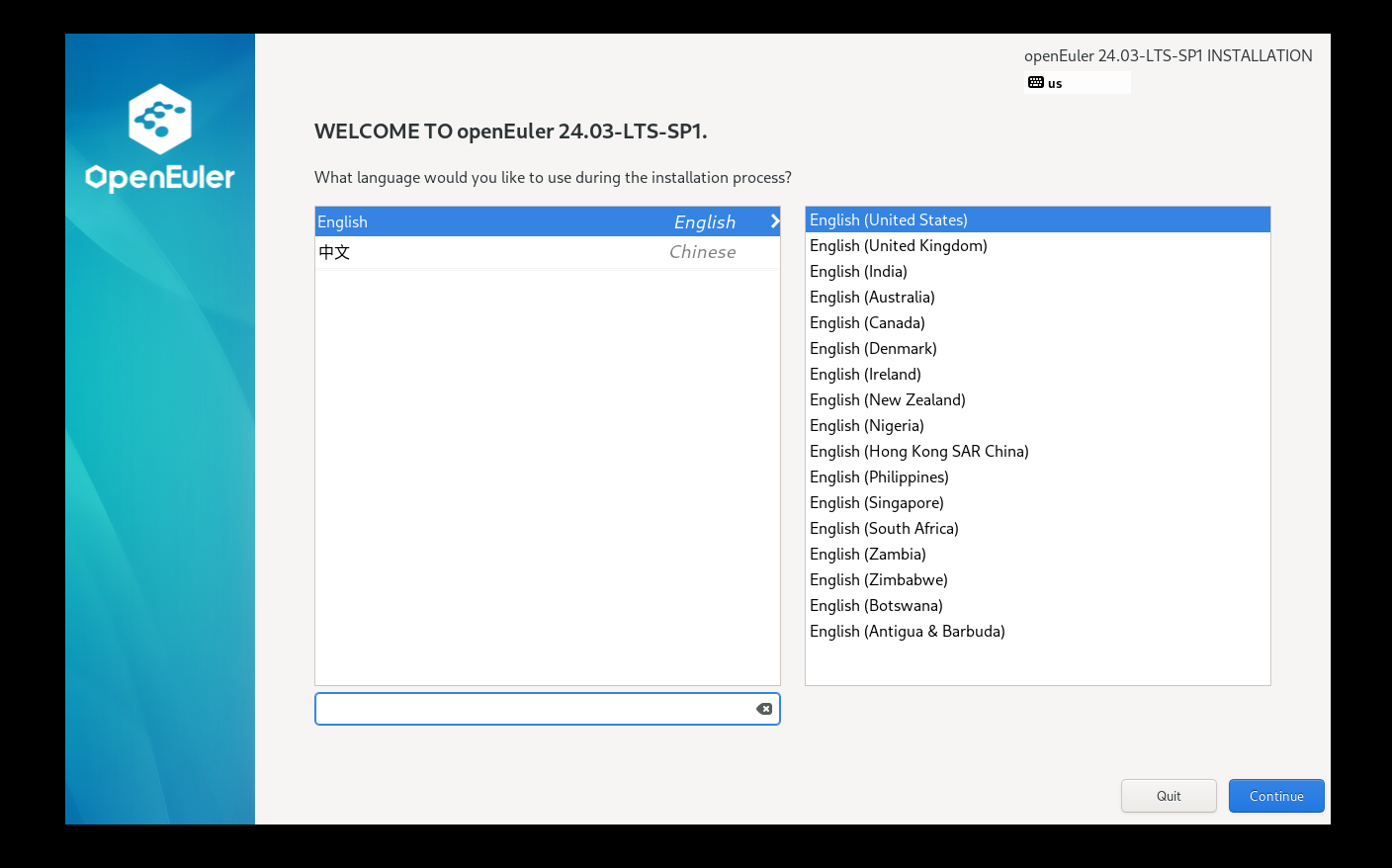This screenshot has width=1392, height=868.
Task: Choose English (India) locale
Action: pos(1038,271)
